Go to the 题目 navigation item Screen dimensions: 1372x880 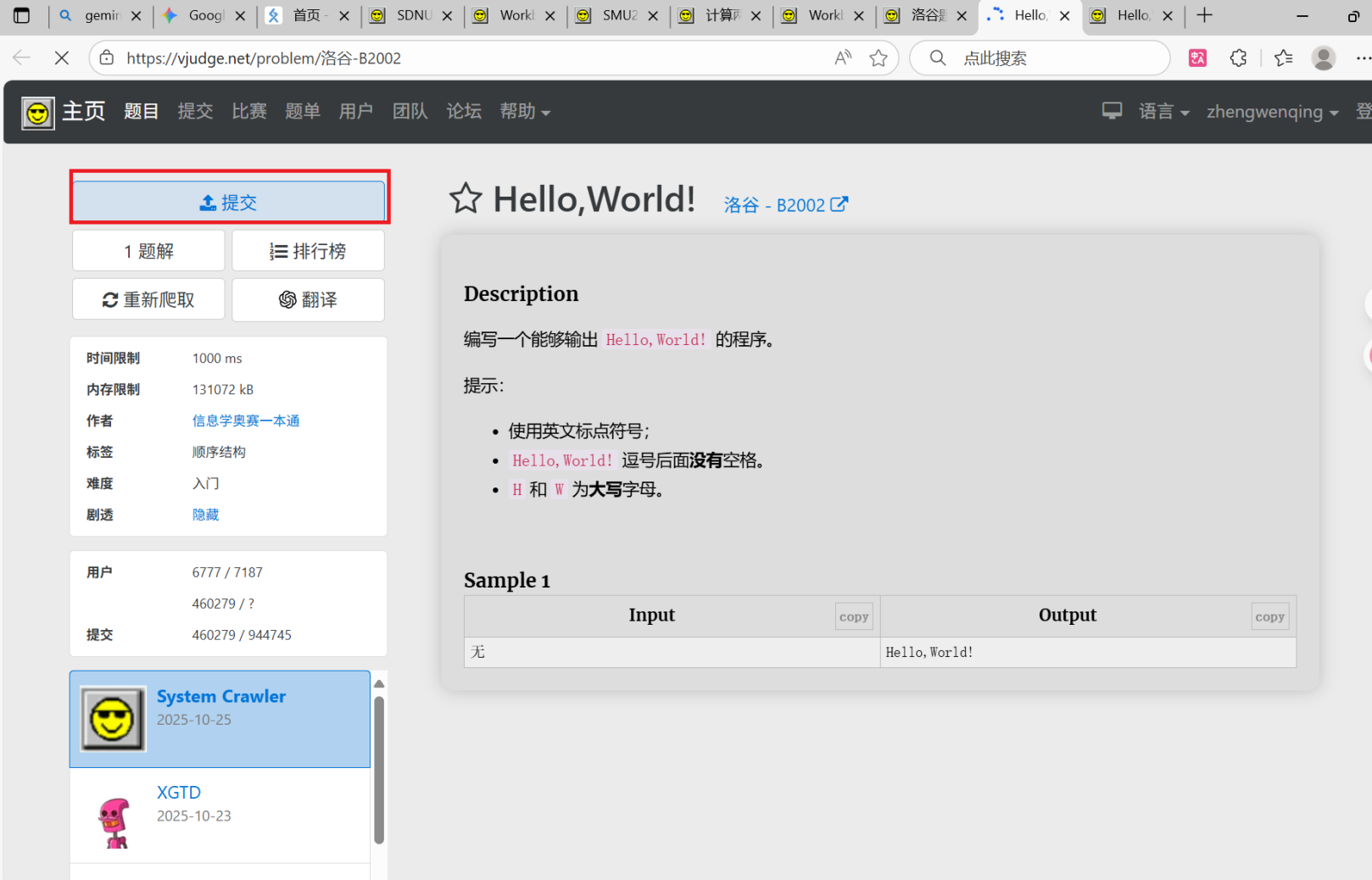[141, 112]
